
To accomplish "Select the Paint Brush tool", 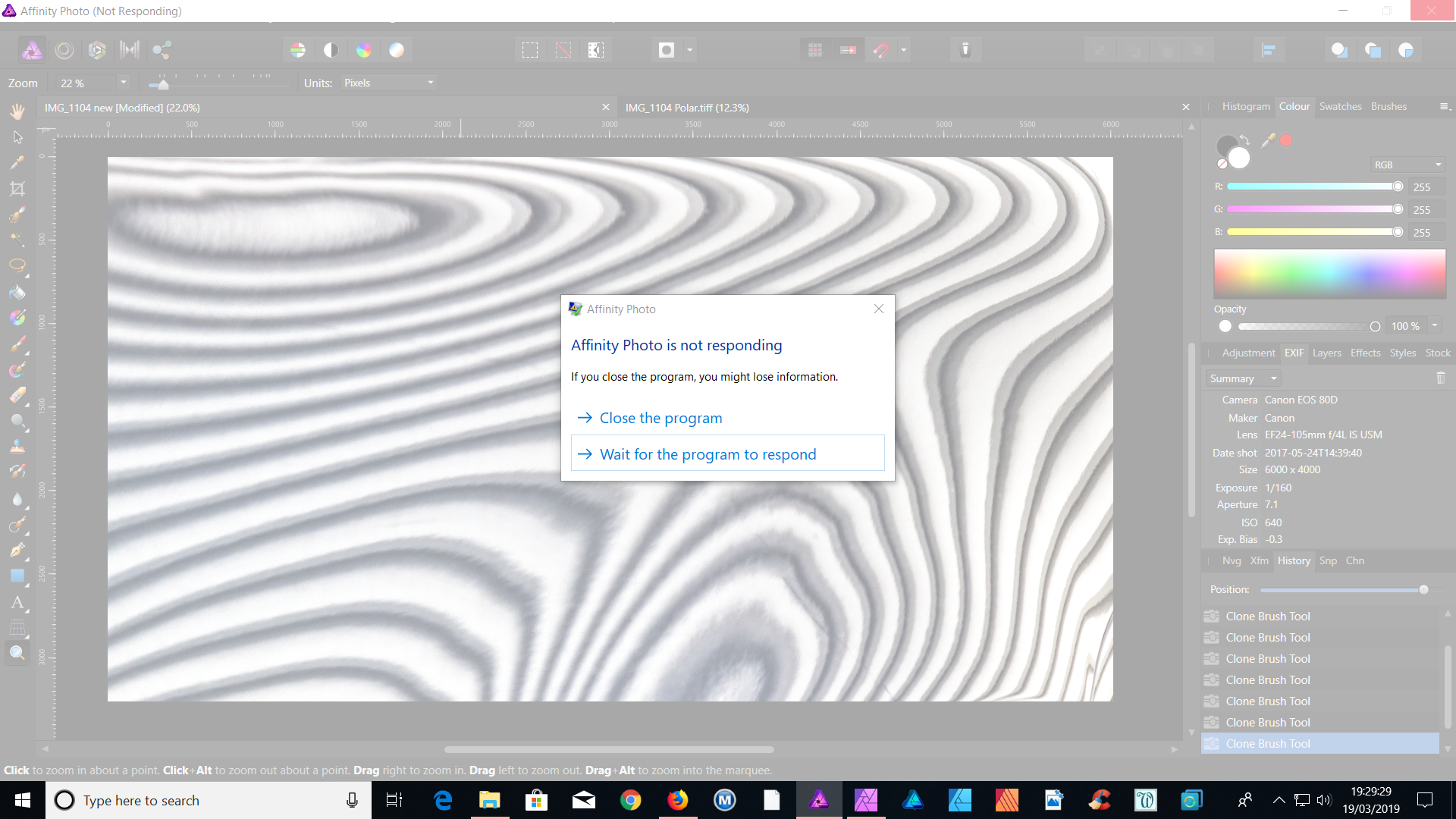I will [x=17, y=344].
